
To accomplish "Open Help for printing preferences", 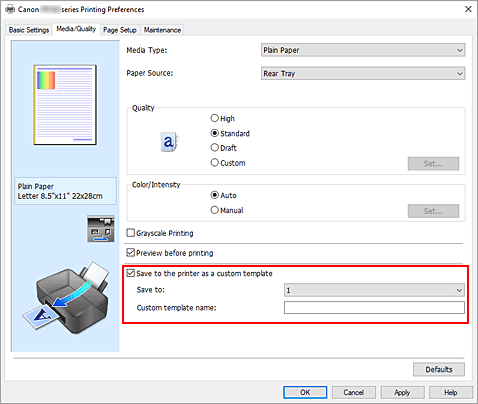I will [451, 392].
